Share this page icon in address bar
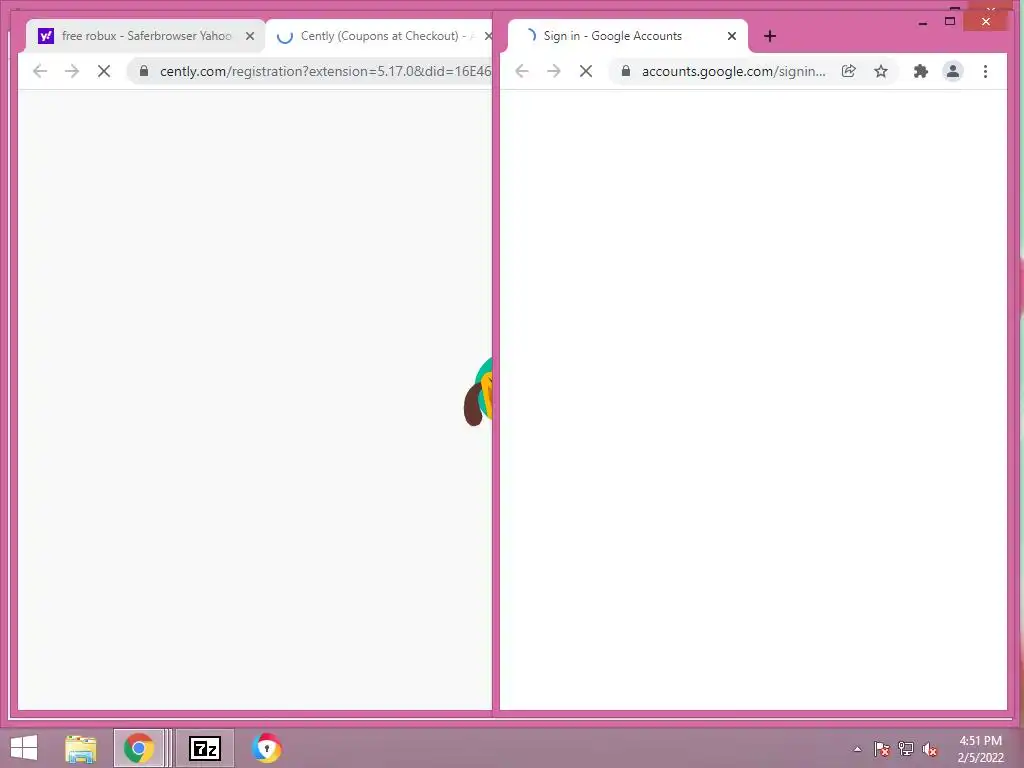Viewport: 1024px width, 768px height. pyautogui.click(x=848, y=71)
